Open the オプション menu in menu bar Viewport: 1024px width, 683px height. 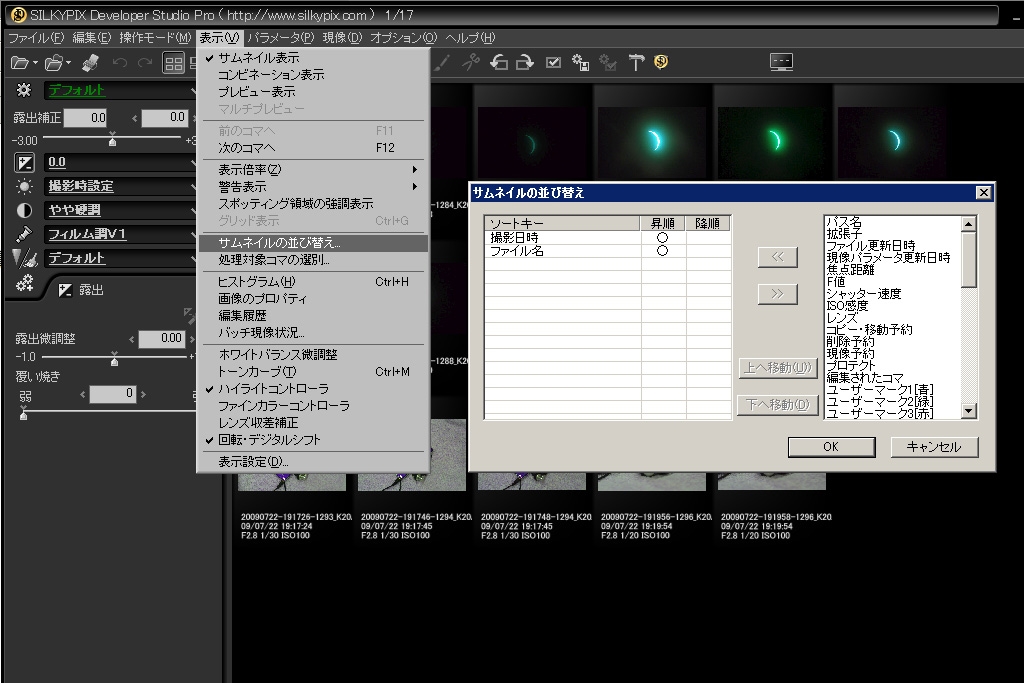pos(403,38)
